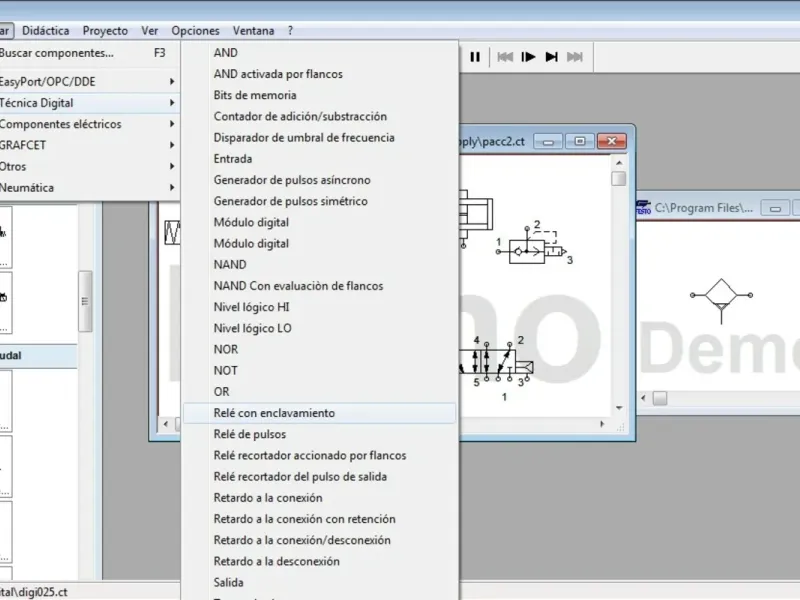Select OR gate entry
The width and height of the screenshot is (800, 600).
click(x=319, y=392)
